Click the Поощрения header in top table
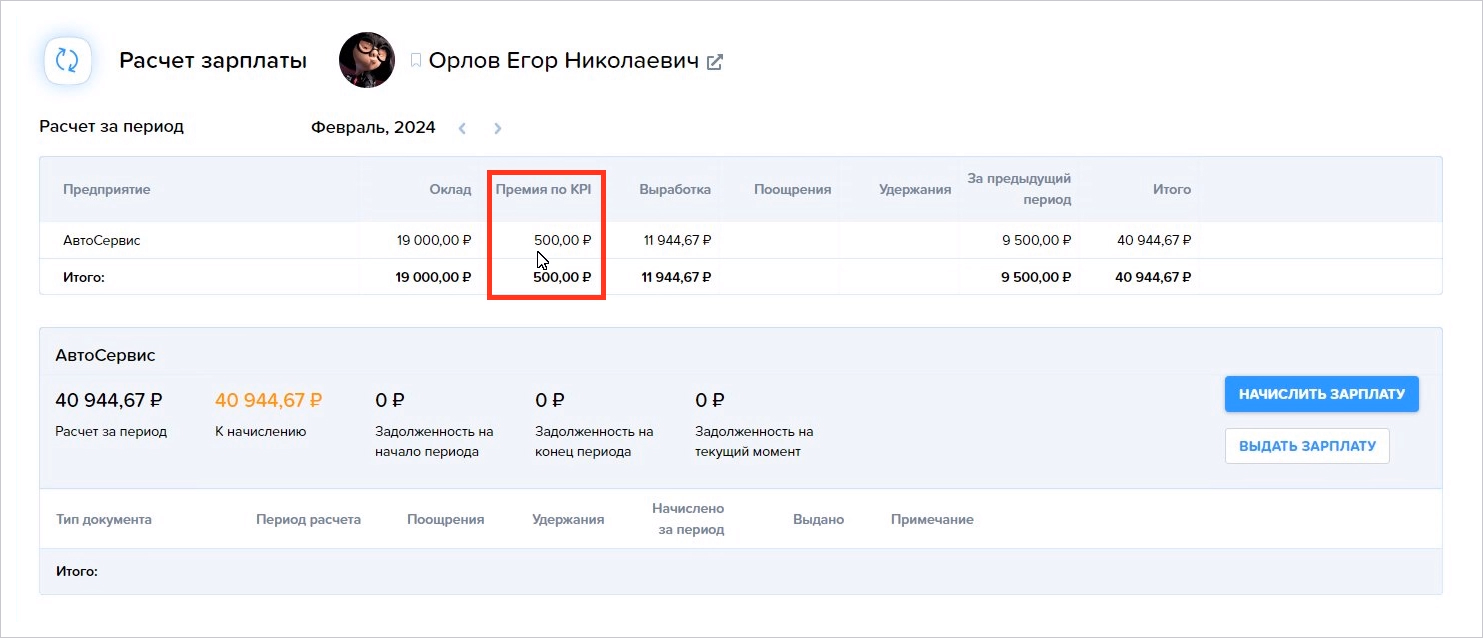1483x638 pixels. [792, 189]
